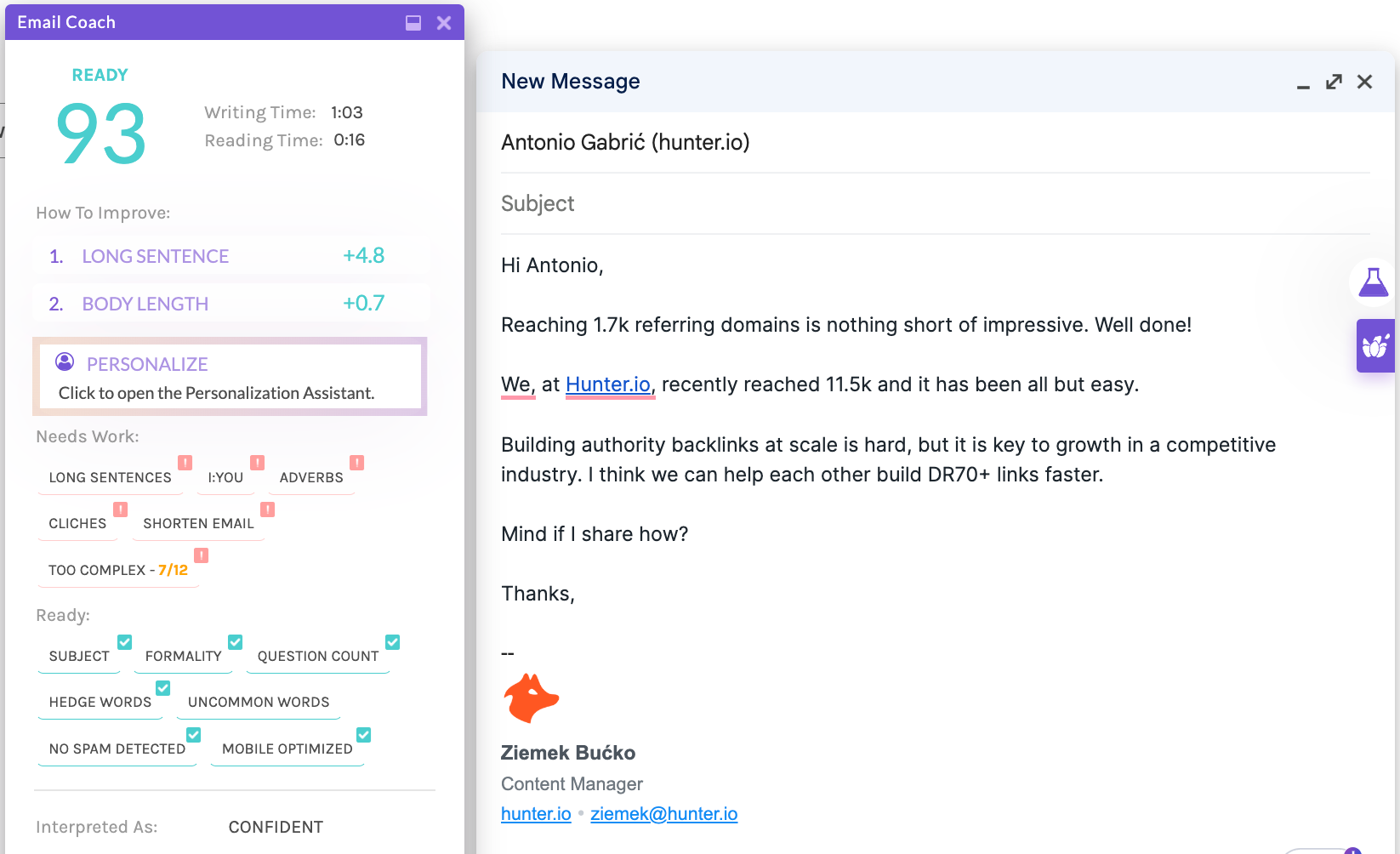Viewport: 1400px width, 854px height.
Task: Select the CLICHES needs-work tag
Action: point(77,524)
